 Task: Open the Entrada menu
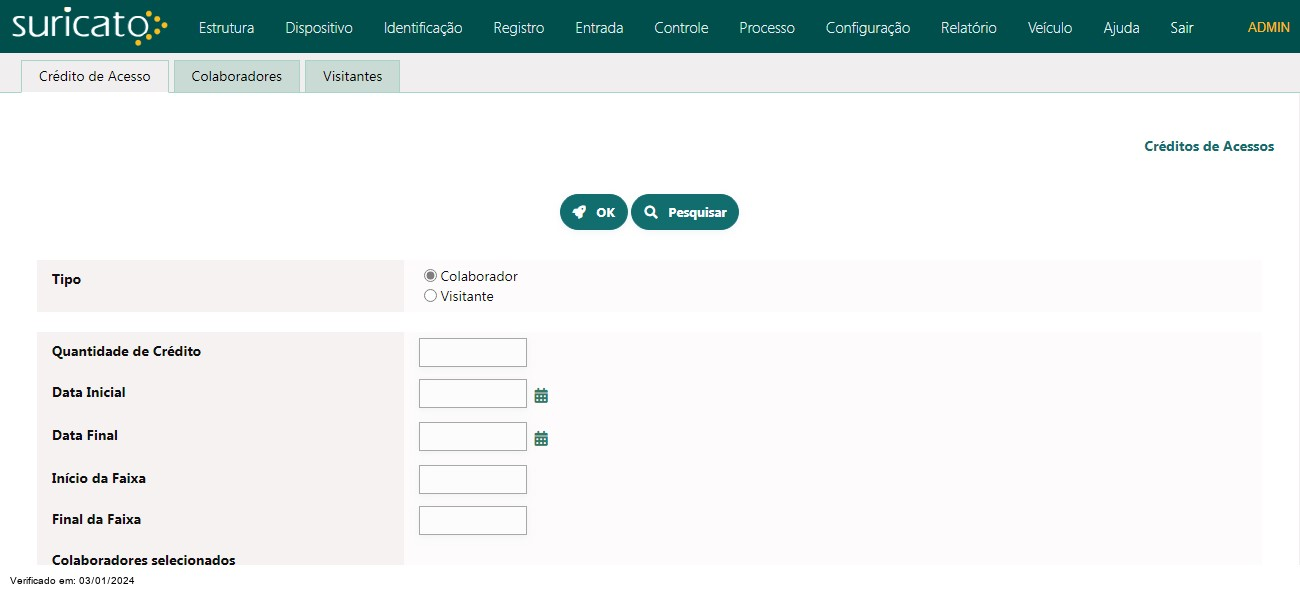click(x=599, y=28)
